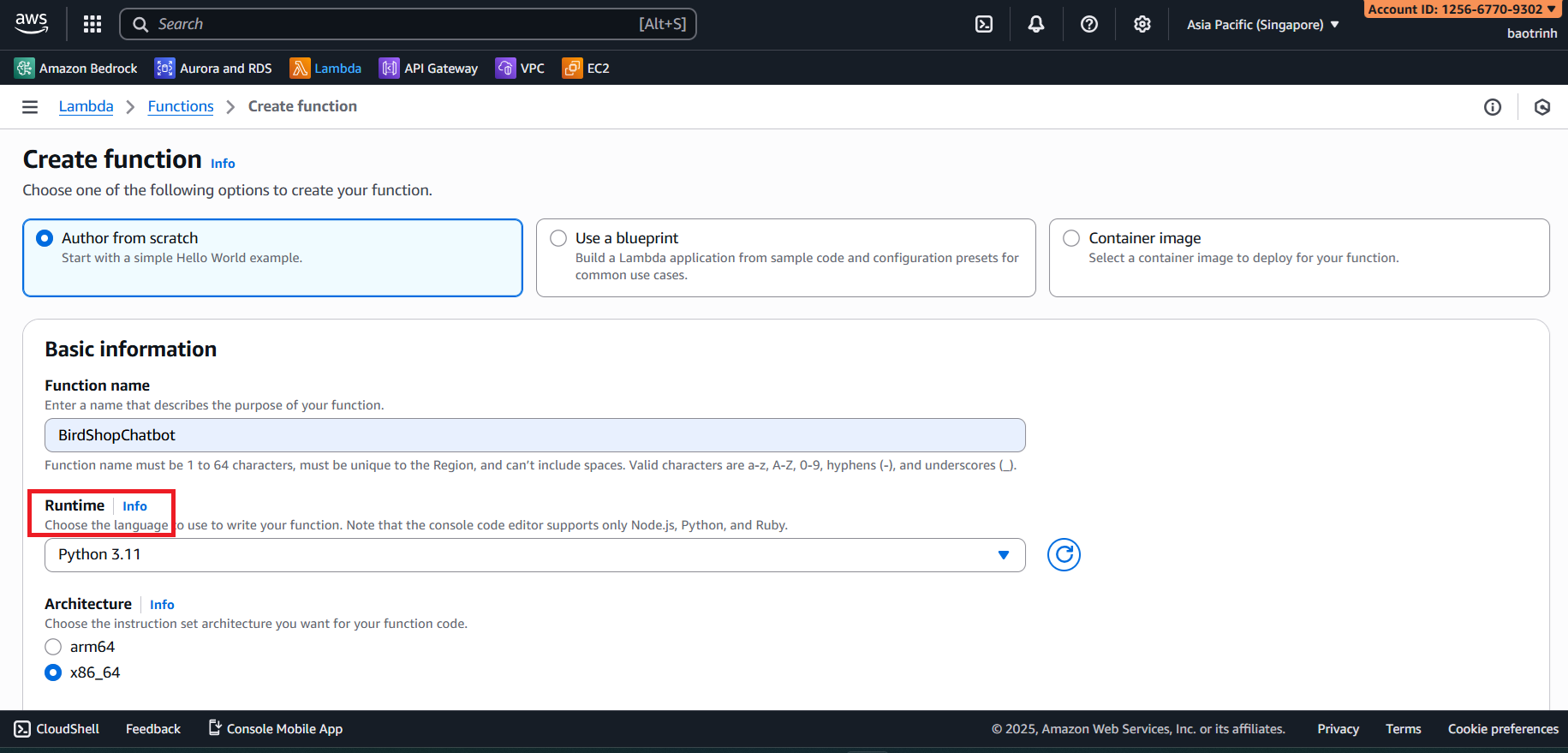Click Info link beside Create function
Screen dimensions: 1568x753
tap(223, 164)
